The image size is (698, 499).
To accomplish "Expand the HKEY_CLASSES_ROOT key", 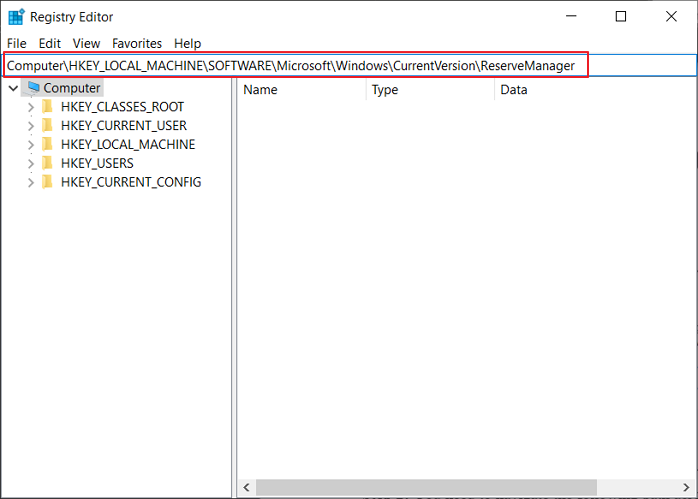I will pos(31,107).
